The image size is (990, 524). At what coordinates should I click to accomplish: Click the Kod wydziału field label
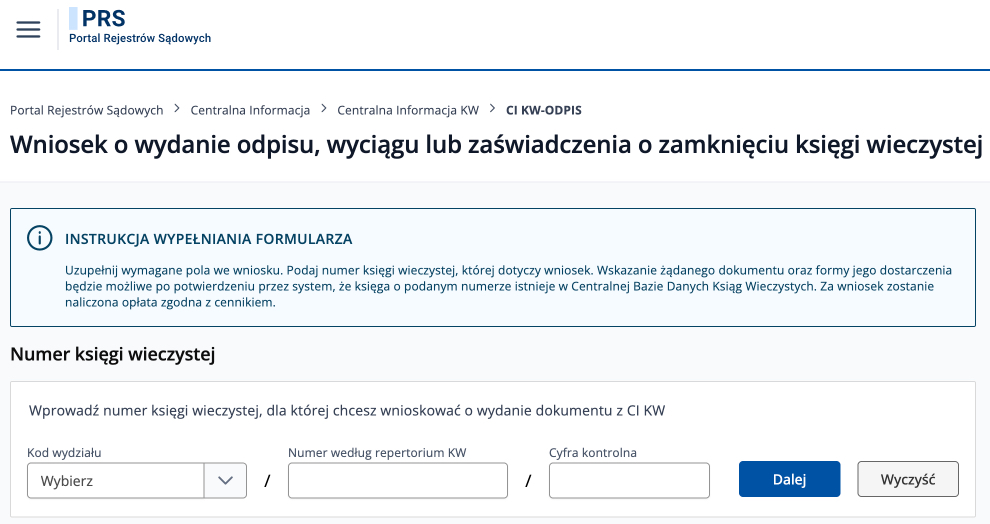coord(64,453)
